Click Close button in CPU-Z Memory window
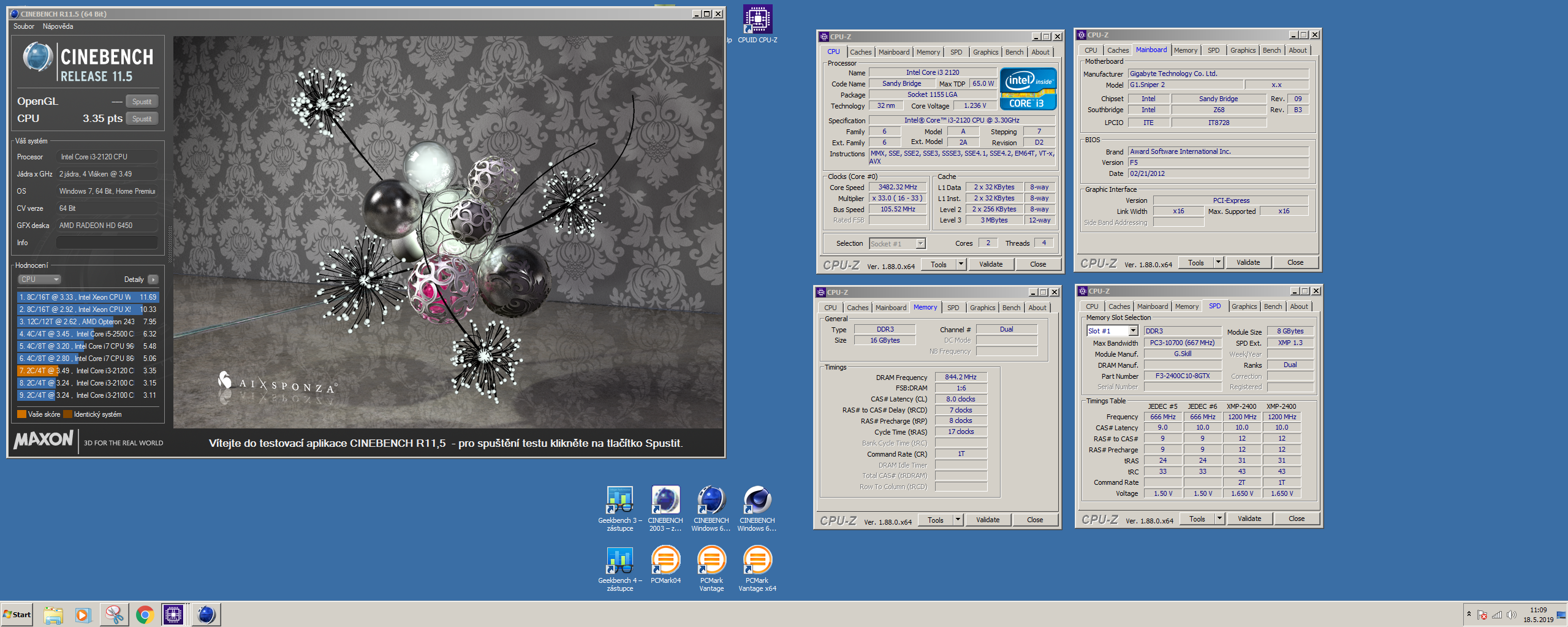 [x=1035, y=520]
